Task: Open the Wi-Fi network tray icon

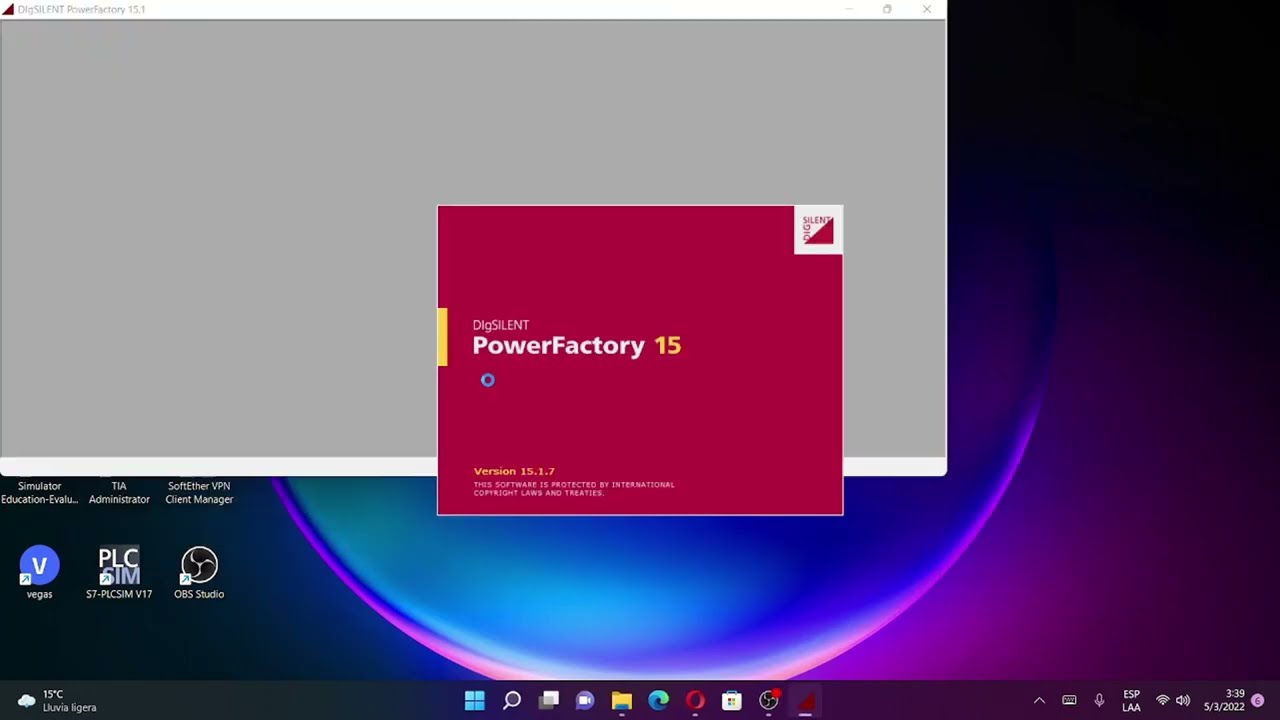Action: click(x=1162, y=701)
